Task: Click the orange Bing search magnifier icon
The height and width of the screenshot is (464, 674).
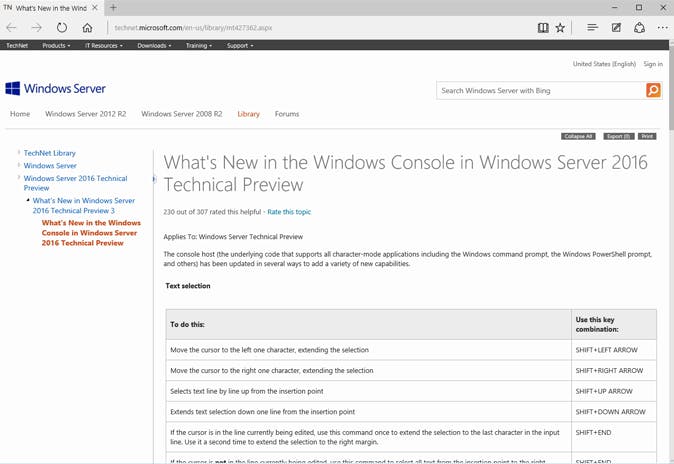Action: [x=653, y=90]
